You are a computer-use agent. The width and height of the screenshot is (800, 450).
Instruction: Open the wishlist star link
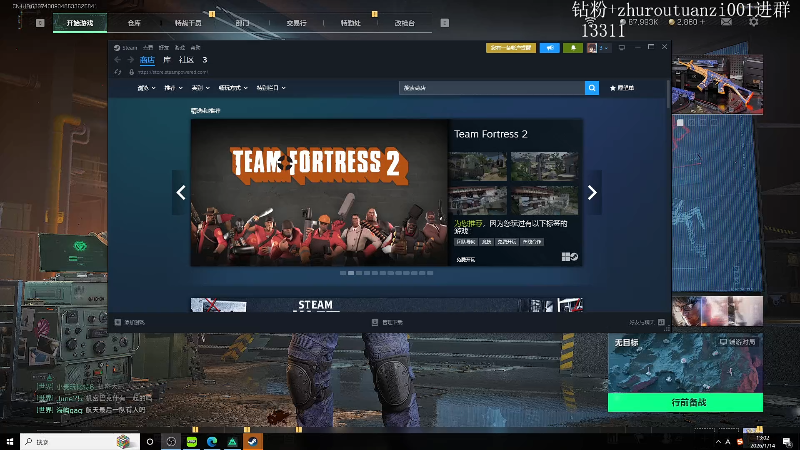(x=622, y=88)
